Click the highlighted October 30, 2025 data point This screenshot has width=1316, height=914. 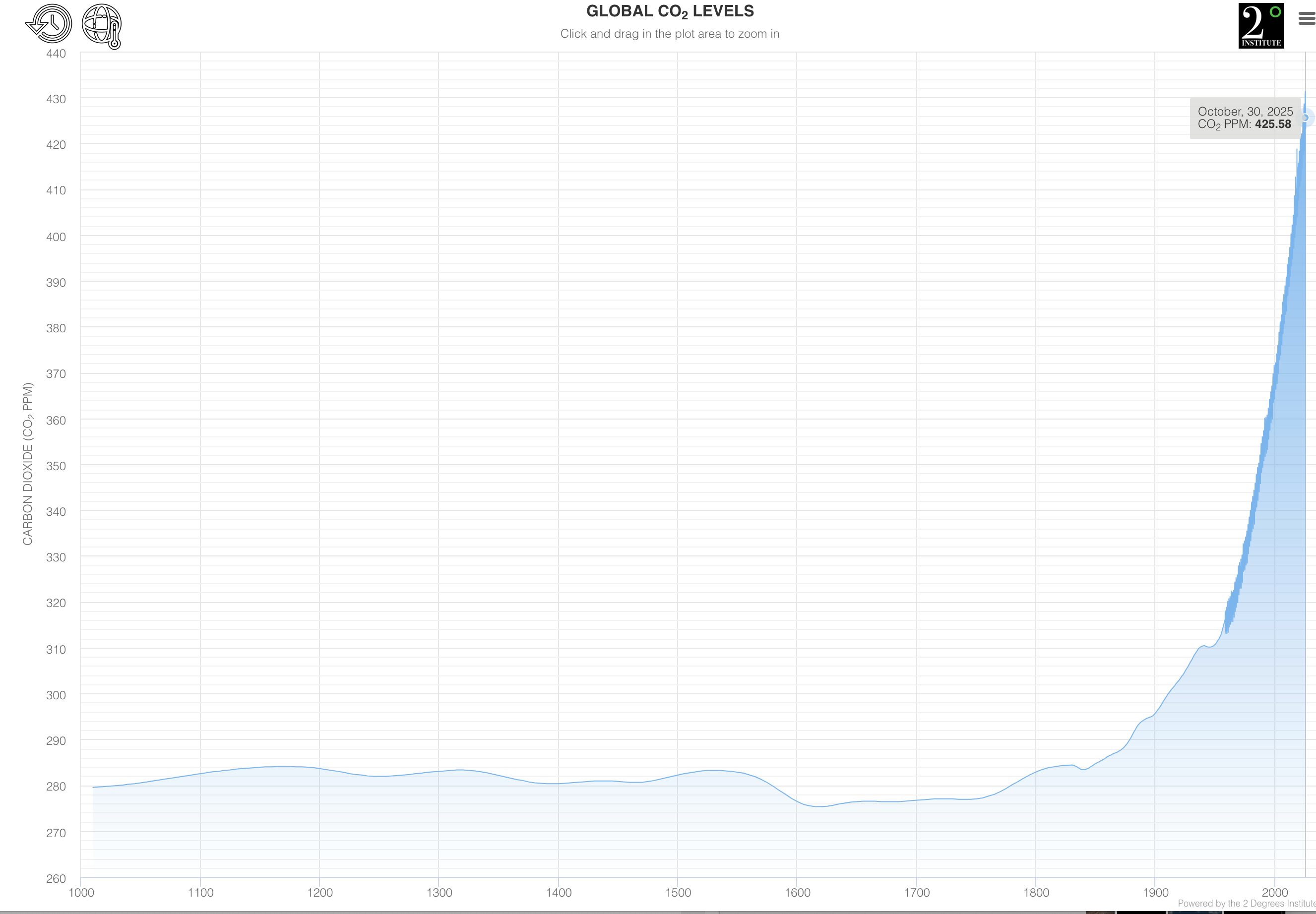pos(1305,118)
